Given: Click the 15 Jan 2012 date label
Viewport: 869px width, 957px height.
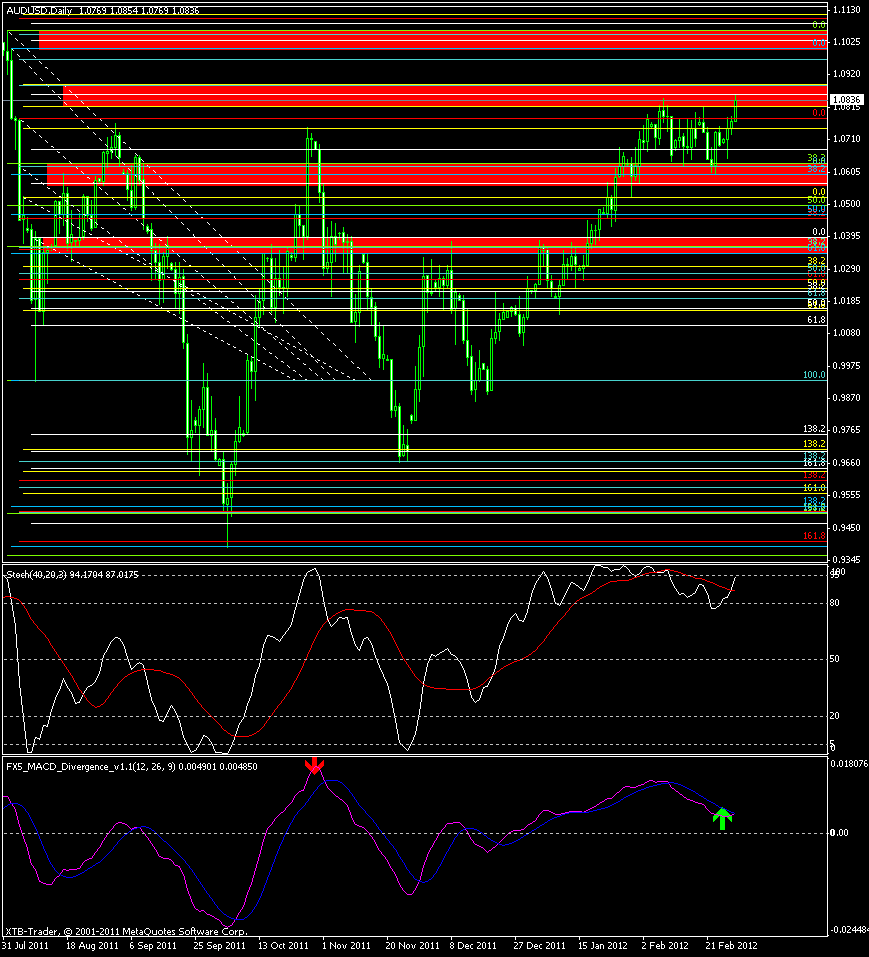Looking at the screenshot, I should [603, 945].
